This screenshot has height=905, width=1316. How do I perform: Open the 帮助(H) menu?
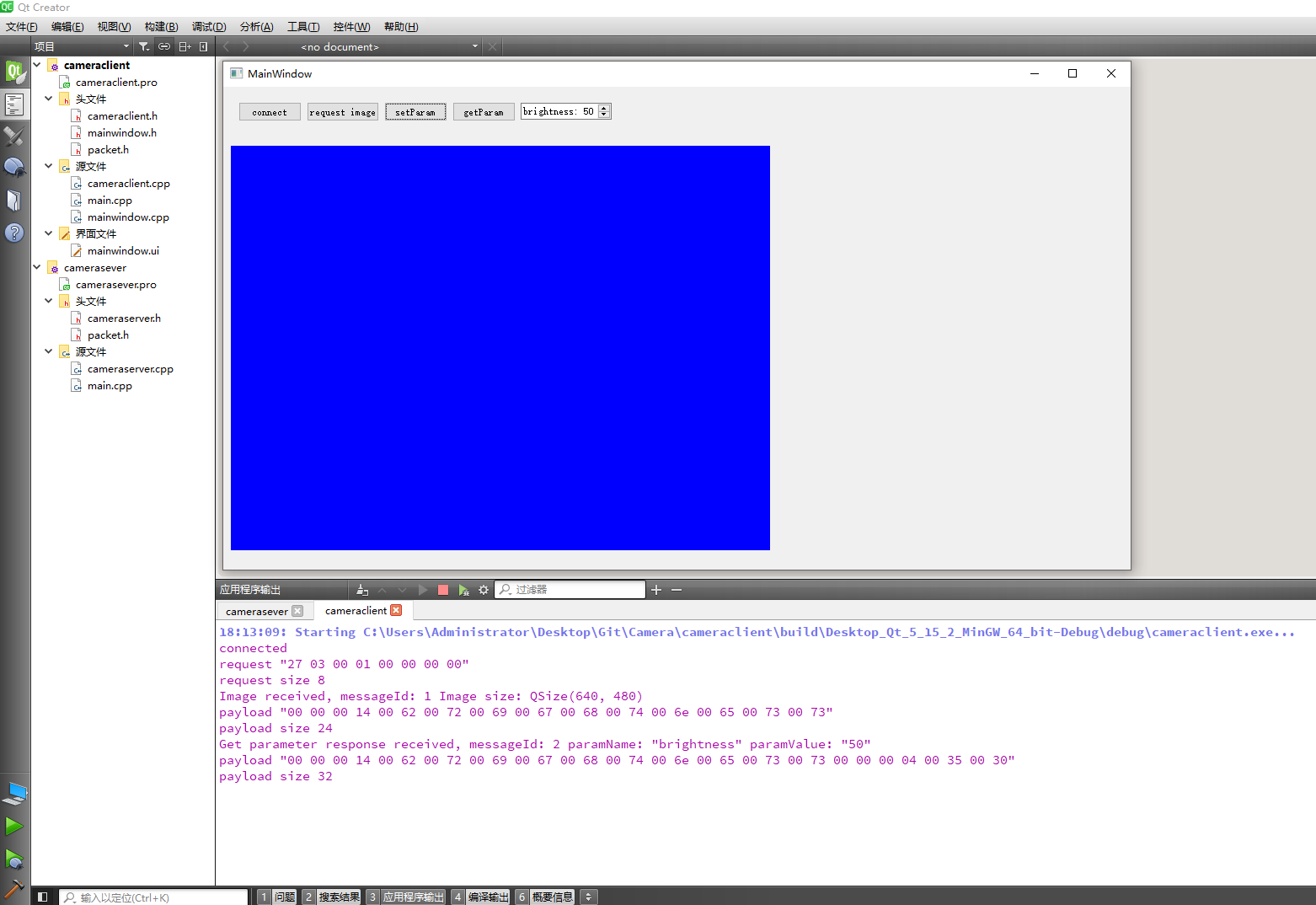click(x=401, y=27)
